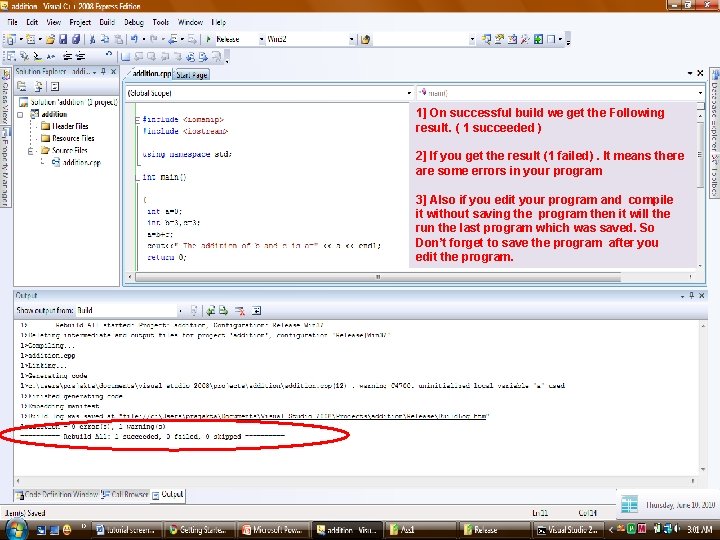This screenshot has width=720, height=540.
Task: Switch to the Start Page tab
Action: [191, 75]
